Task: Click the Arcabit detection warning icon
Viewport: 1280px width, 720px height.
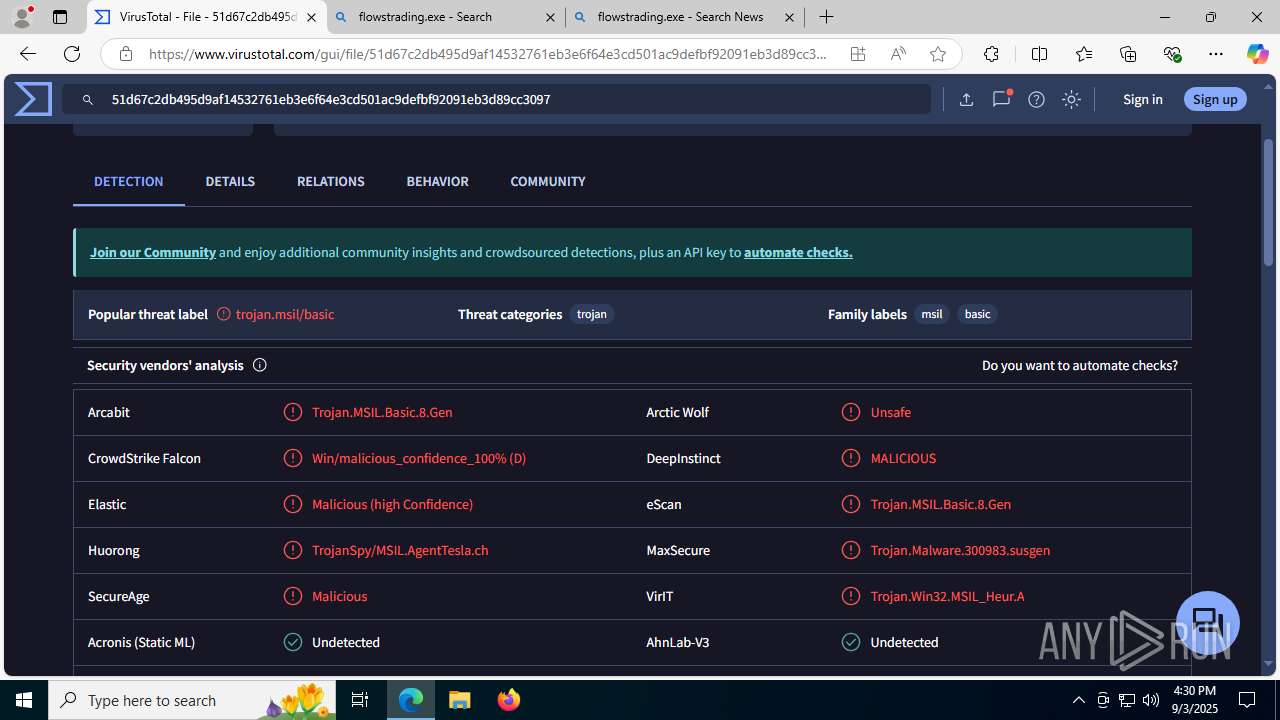Action: click(293, 412)
